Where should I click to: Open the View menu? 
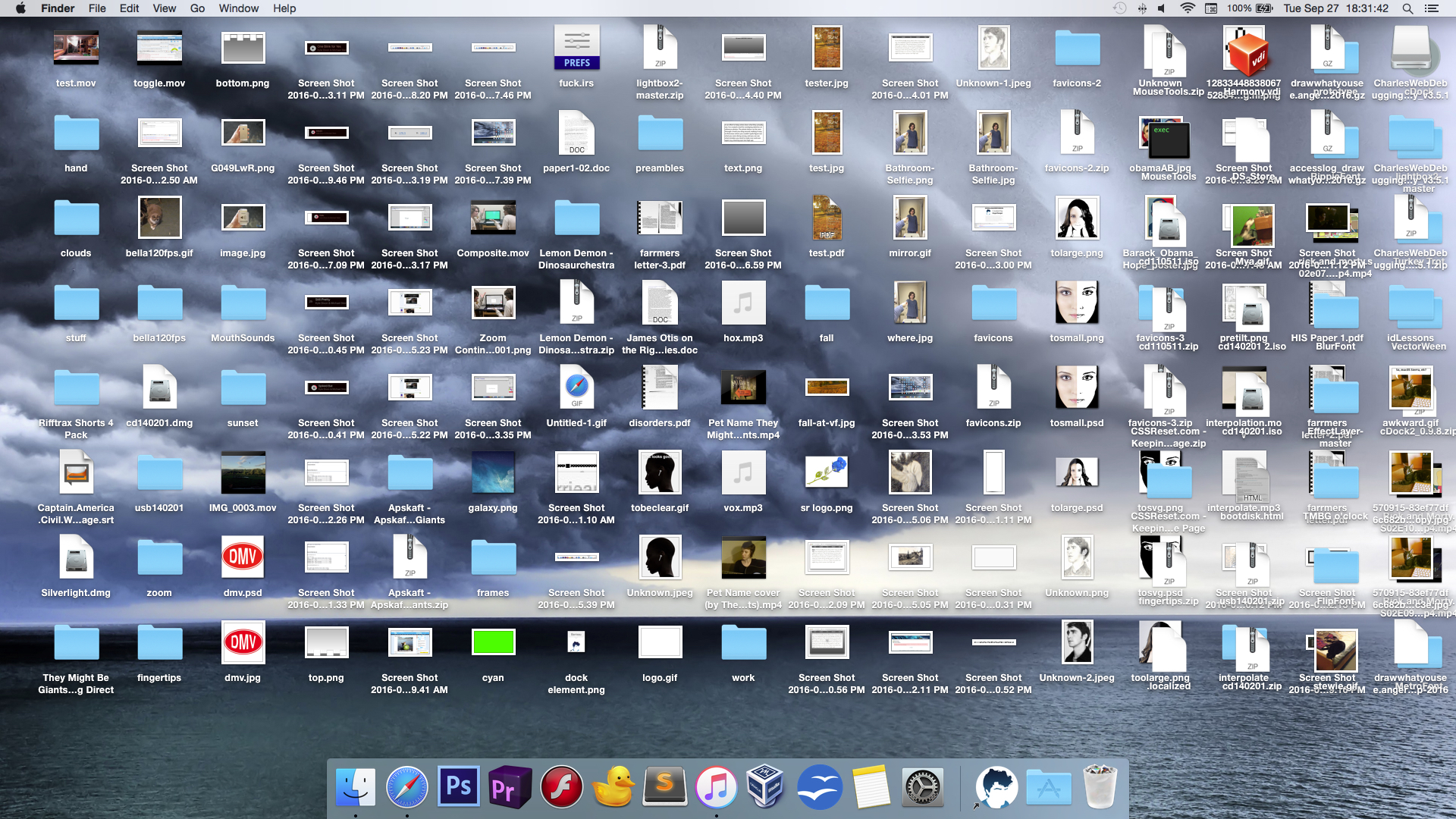164,8
